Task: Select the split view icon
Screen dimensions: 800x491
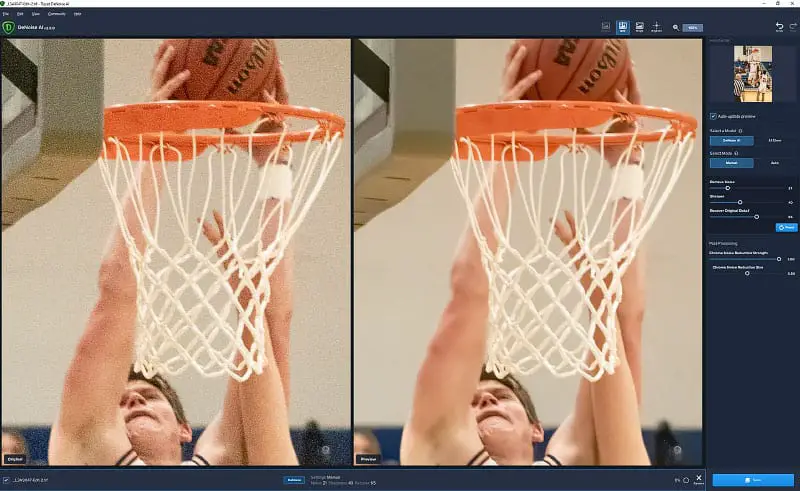Action: tap(622, 27)
